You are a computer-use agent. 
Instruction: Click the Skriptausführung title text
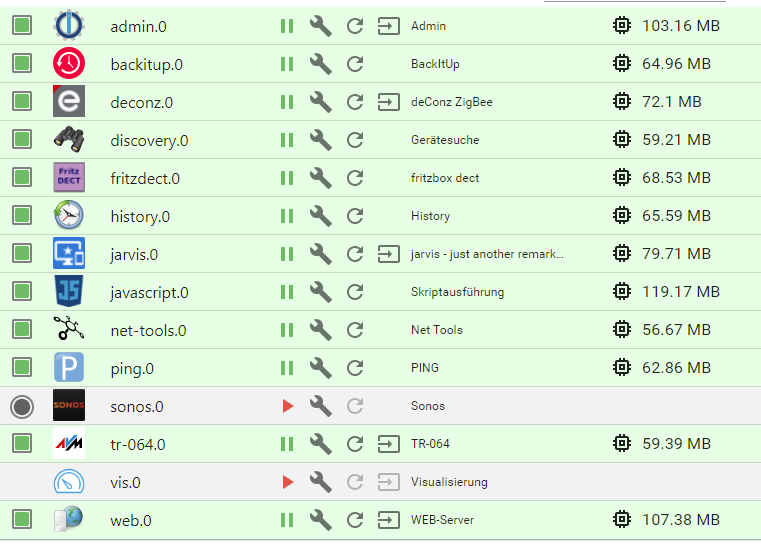[x=457, y=292]
